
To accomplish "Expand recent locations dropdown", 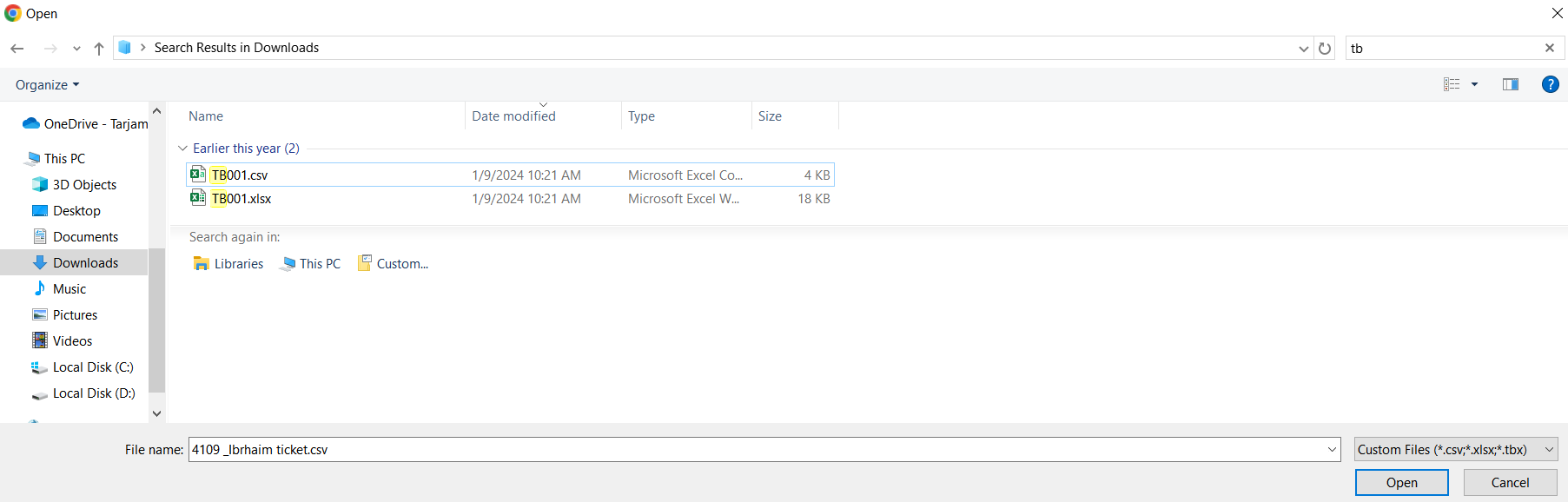I will (x=76, y=49).
